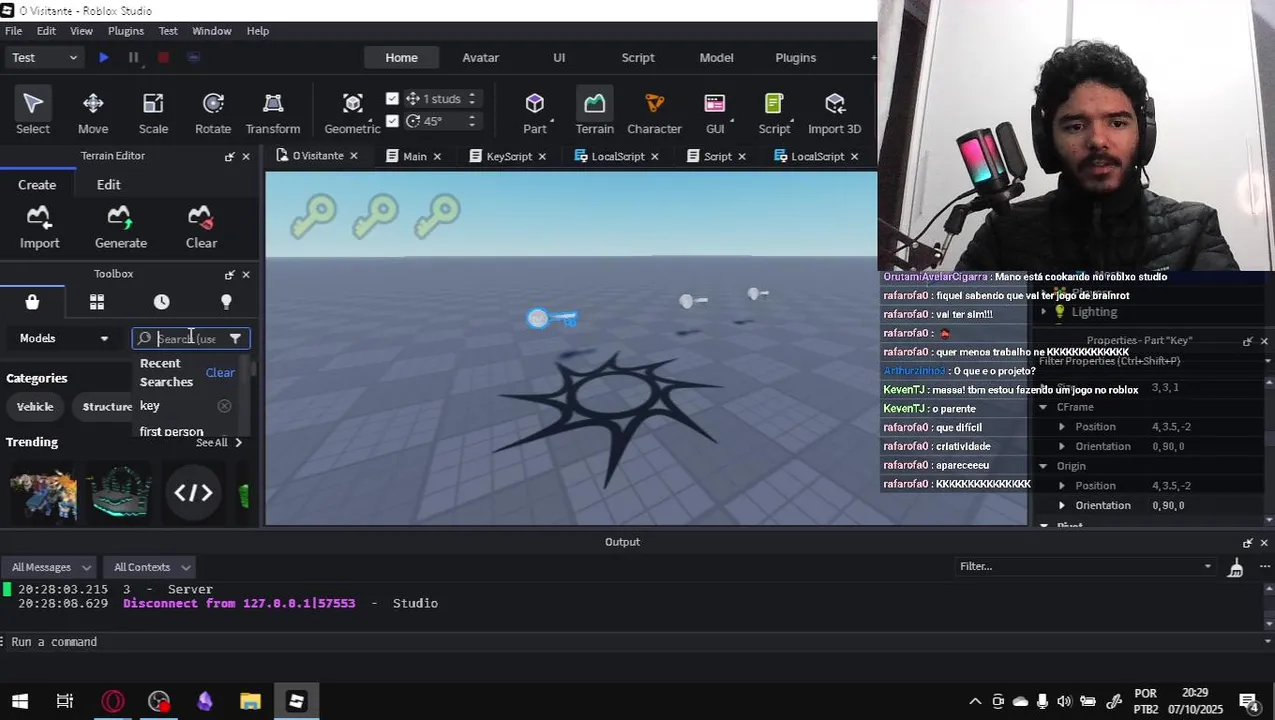This screenshot has width=1275, height=720.
Task: Open Toolbox Recent clock tab
Action: coord(161,302)
